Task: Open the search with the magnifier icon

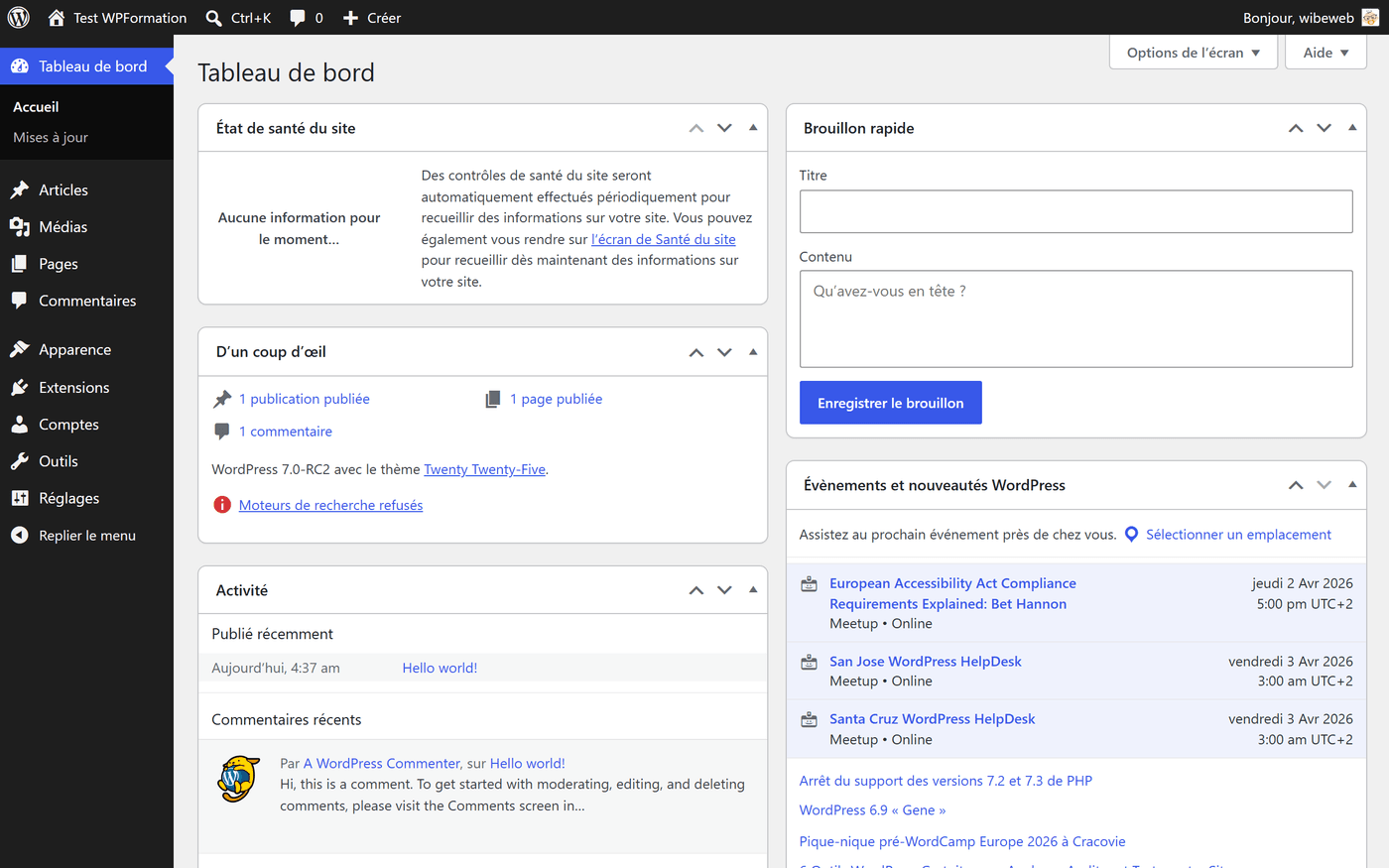Action: point(211,17)
